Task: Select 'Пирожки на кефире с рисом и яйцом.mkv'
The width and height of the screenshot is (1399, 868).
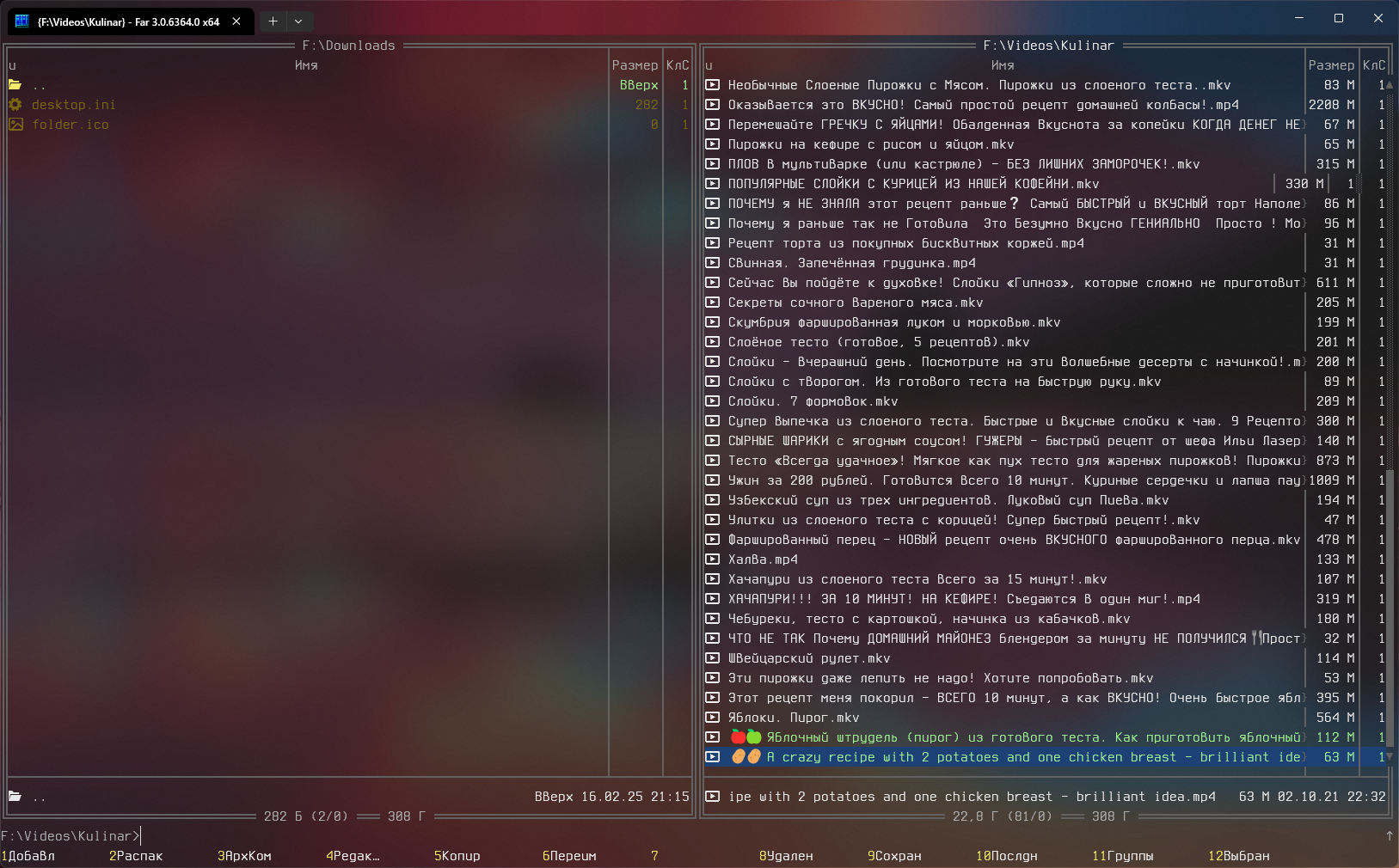Action: tap(871, 144)
